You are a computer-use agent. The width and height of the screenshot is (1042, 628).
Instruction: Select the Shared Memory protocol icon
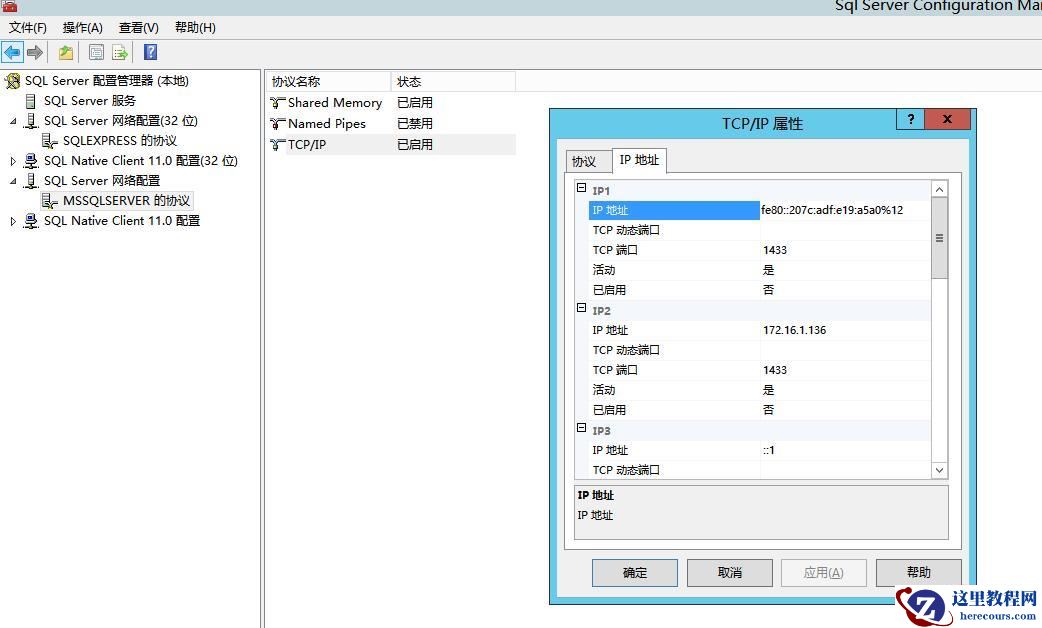[275, 102]
